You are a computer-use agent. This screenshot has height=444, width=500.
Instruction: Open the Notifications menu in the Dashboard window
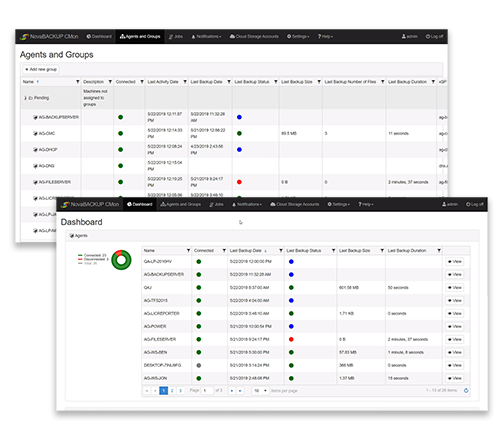[x=247, y=204]
